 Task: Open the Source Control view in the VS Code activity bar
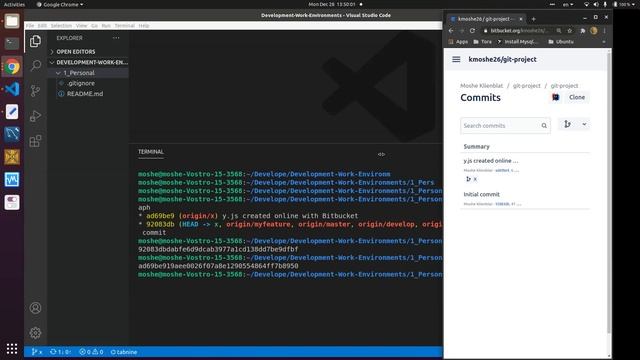point(36,91)
